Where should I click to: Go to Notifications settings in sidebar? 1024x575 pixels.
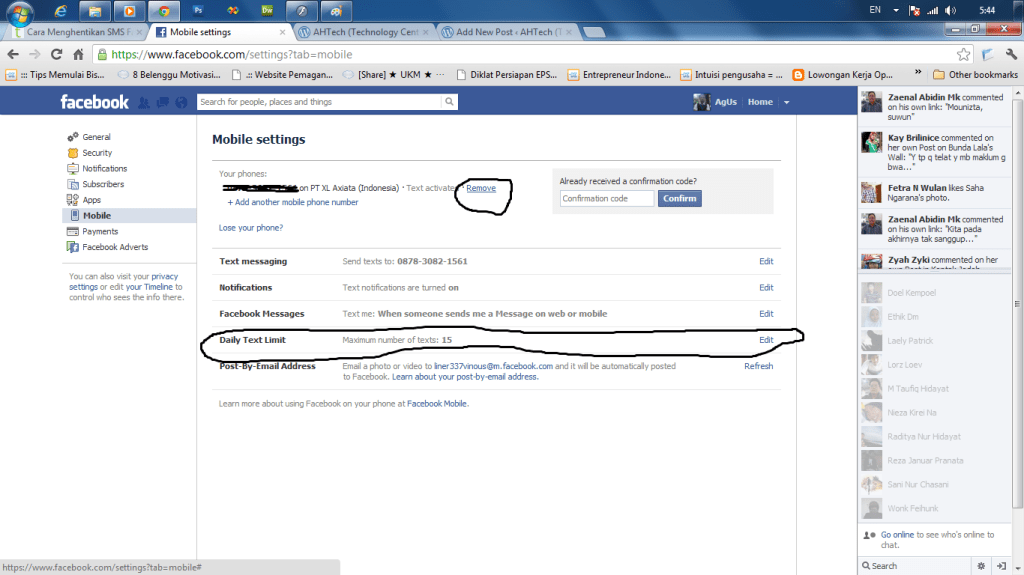104,168
